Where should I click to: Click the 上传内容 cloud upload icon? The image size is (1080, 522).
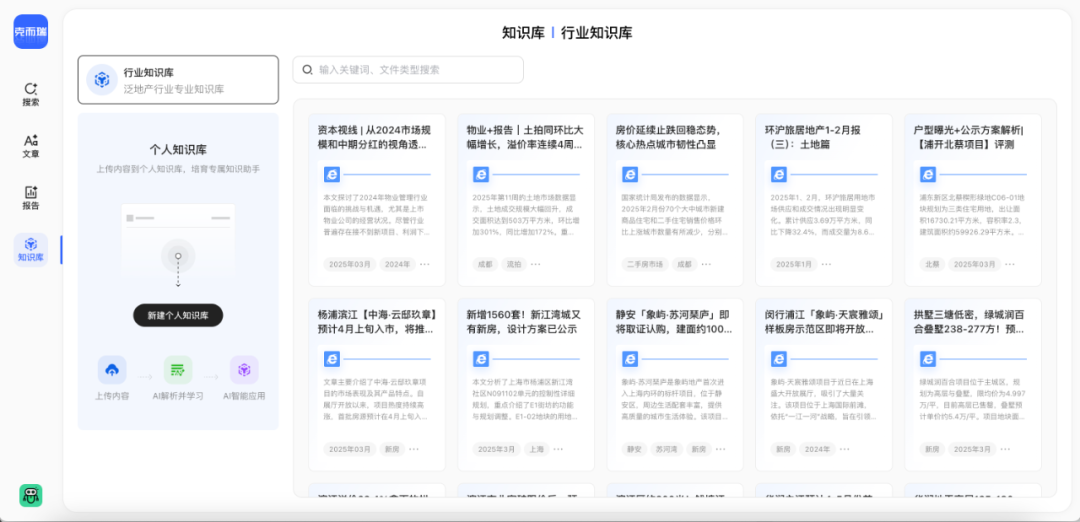coord(112,370)
